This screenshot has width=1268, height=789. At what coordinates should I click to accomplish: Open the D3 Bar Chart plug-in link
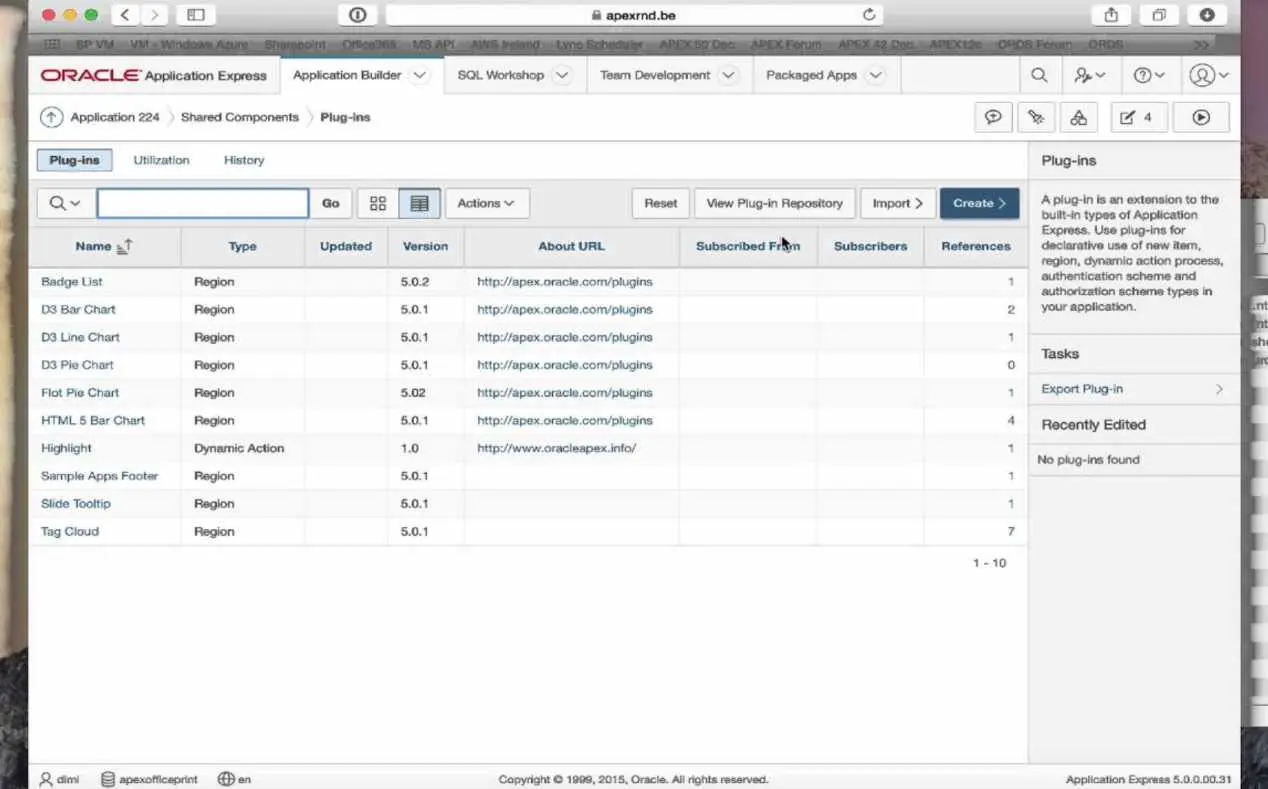pyautogui.click(x=78, y=310)
